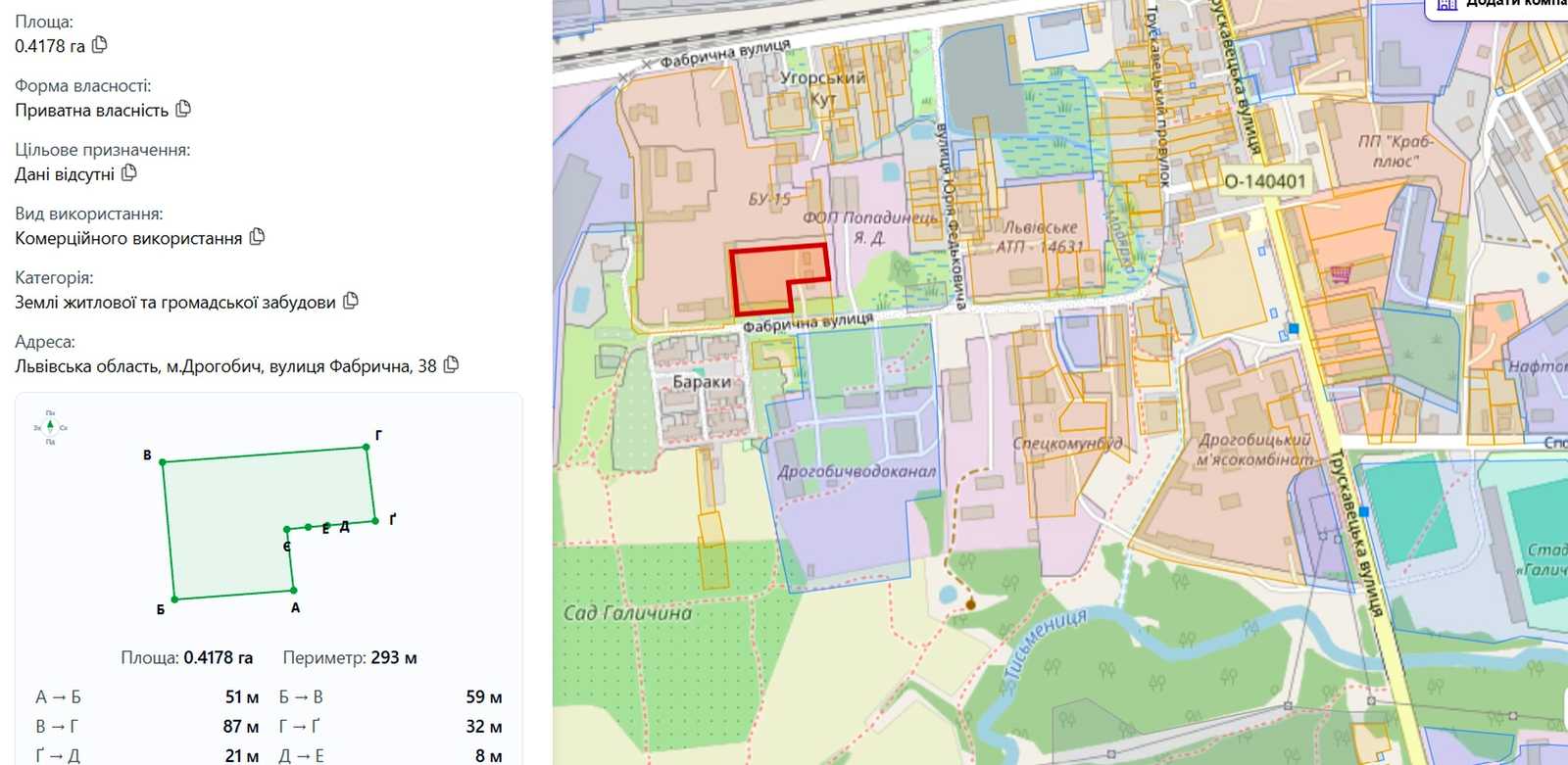This screenshot has width=1568, height=765.
Task: Copy the purpose value Дані відсутні
Action: [x=128, y=173]
